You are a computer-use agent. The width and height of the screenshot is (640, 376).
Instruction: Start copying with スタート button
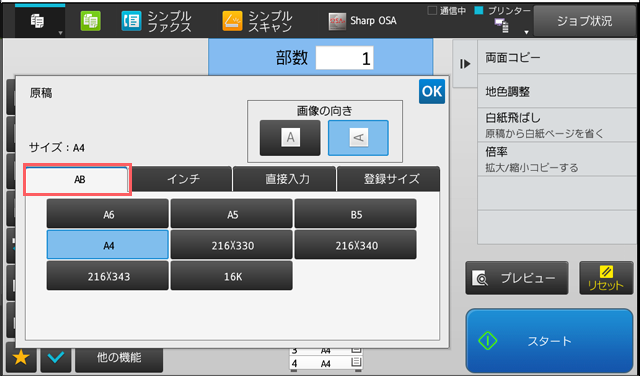tap(549, 340)
